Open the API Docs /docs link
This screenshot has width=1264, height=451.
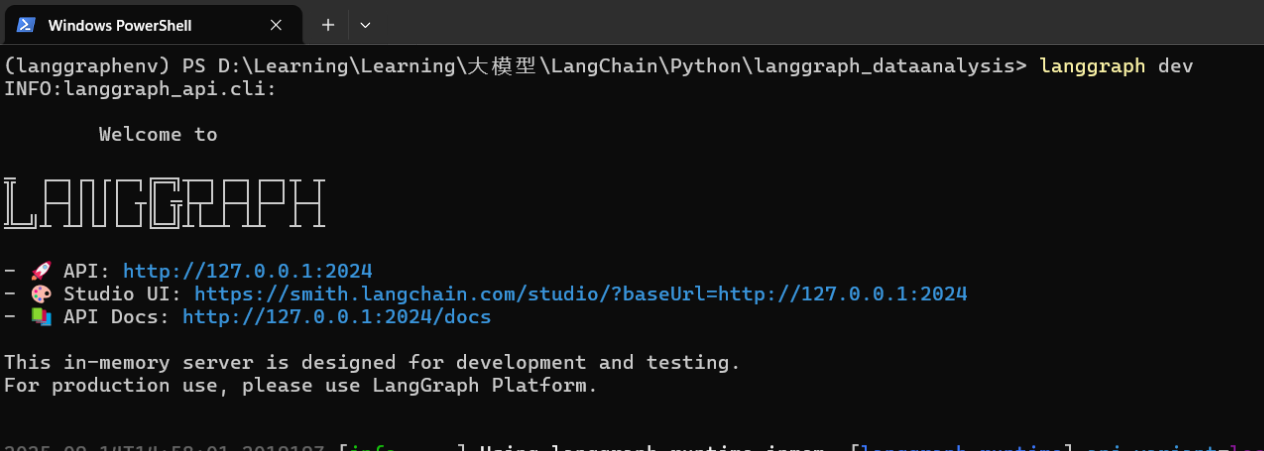[x=336, y=317]
